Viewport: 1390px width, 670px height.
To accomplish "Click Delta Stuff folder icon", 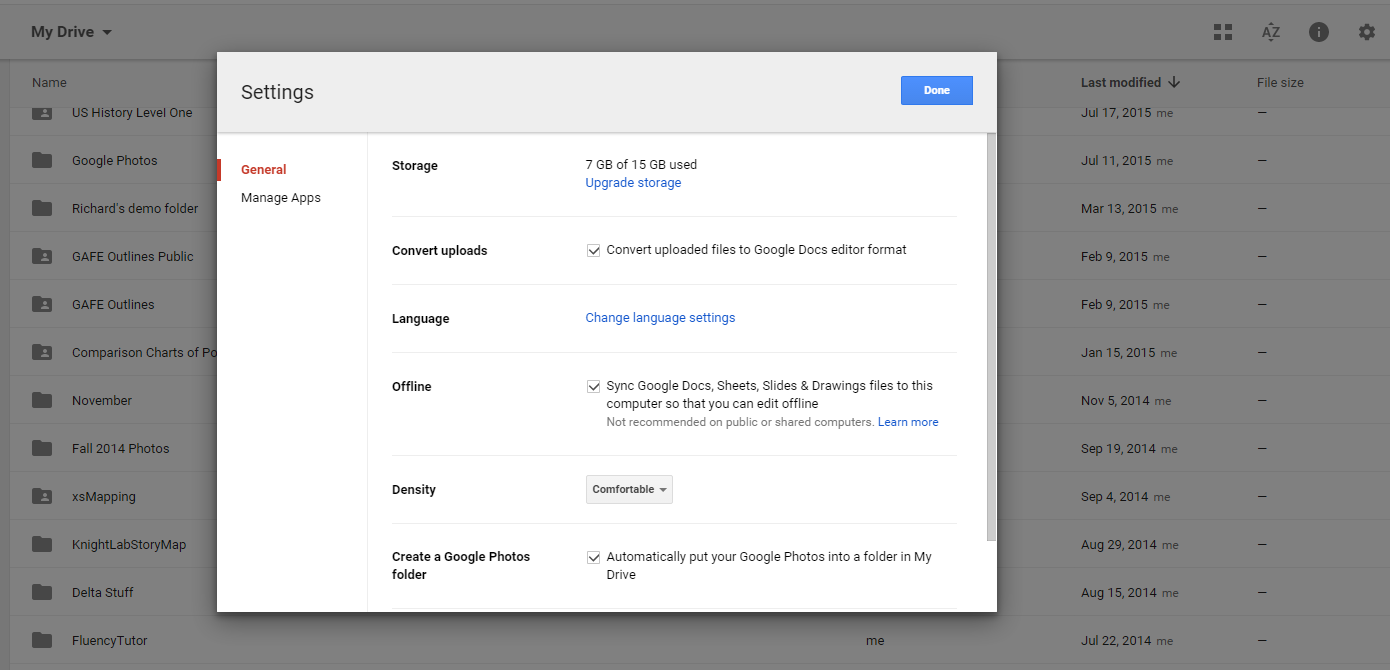I will [x=42, y=592].
